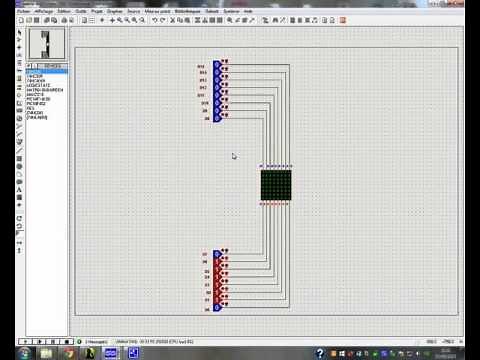Screen dimensions: 480x360
Task: Click the L library button in the device selector
Action: pos(35,66)
